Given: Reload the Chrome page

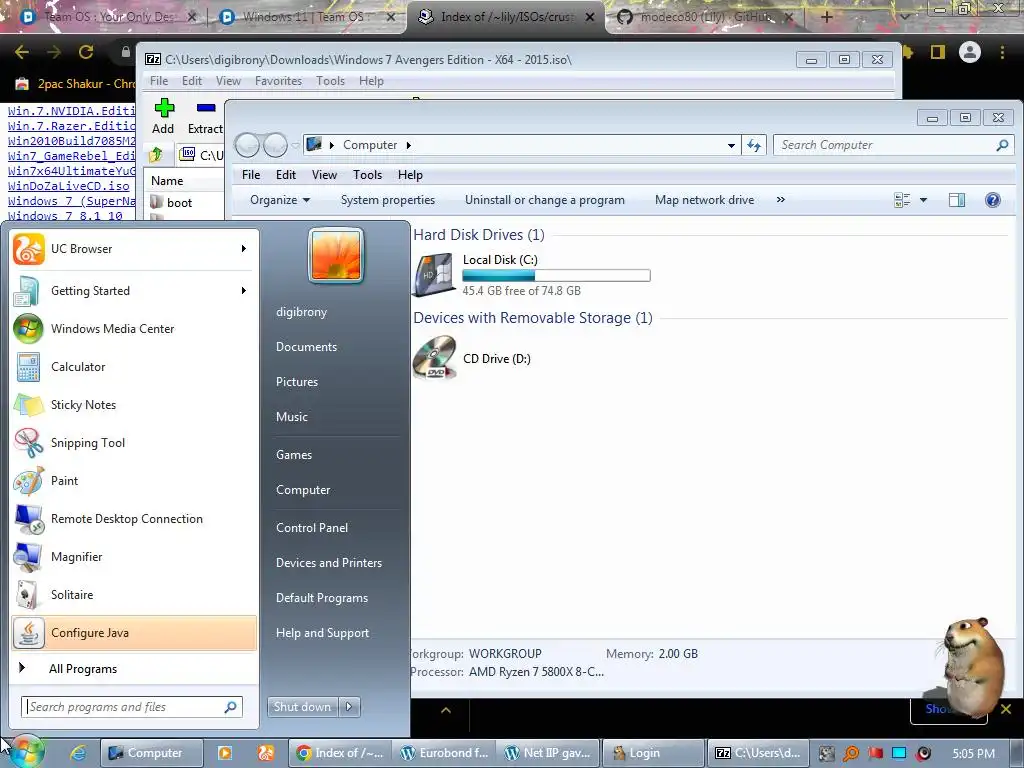Looking at the screenshot, I should pos(86,52).
